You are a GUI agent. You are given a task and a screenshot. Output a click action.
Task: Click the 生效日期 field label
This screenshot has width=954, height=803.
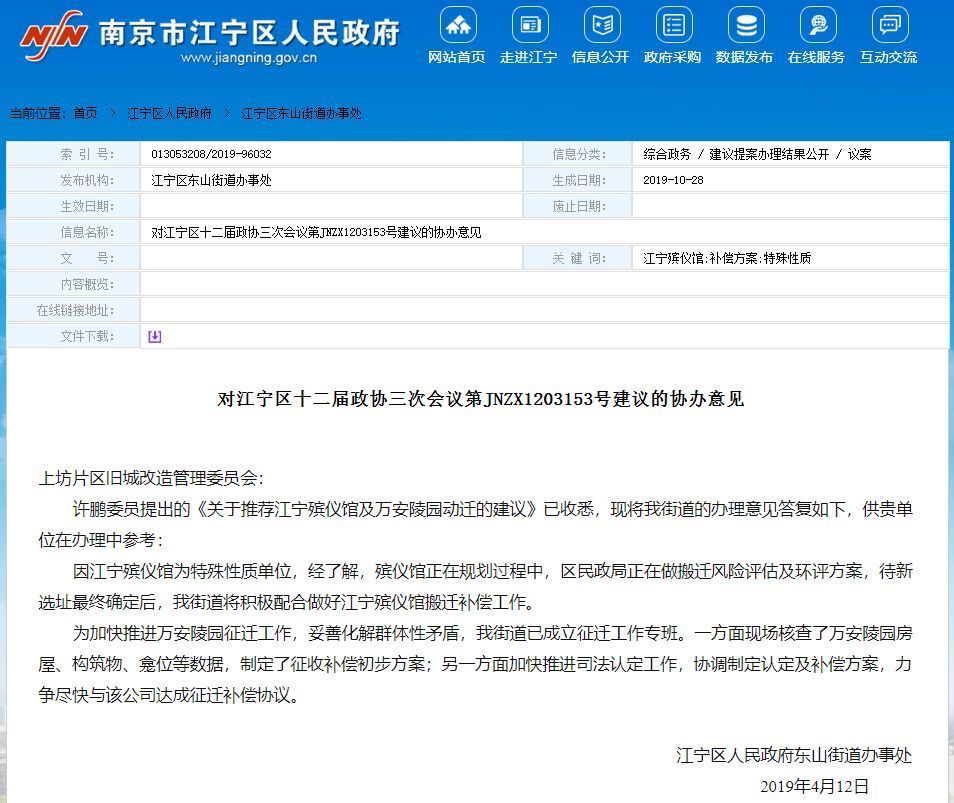click(87, 207)
